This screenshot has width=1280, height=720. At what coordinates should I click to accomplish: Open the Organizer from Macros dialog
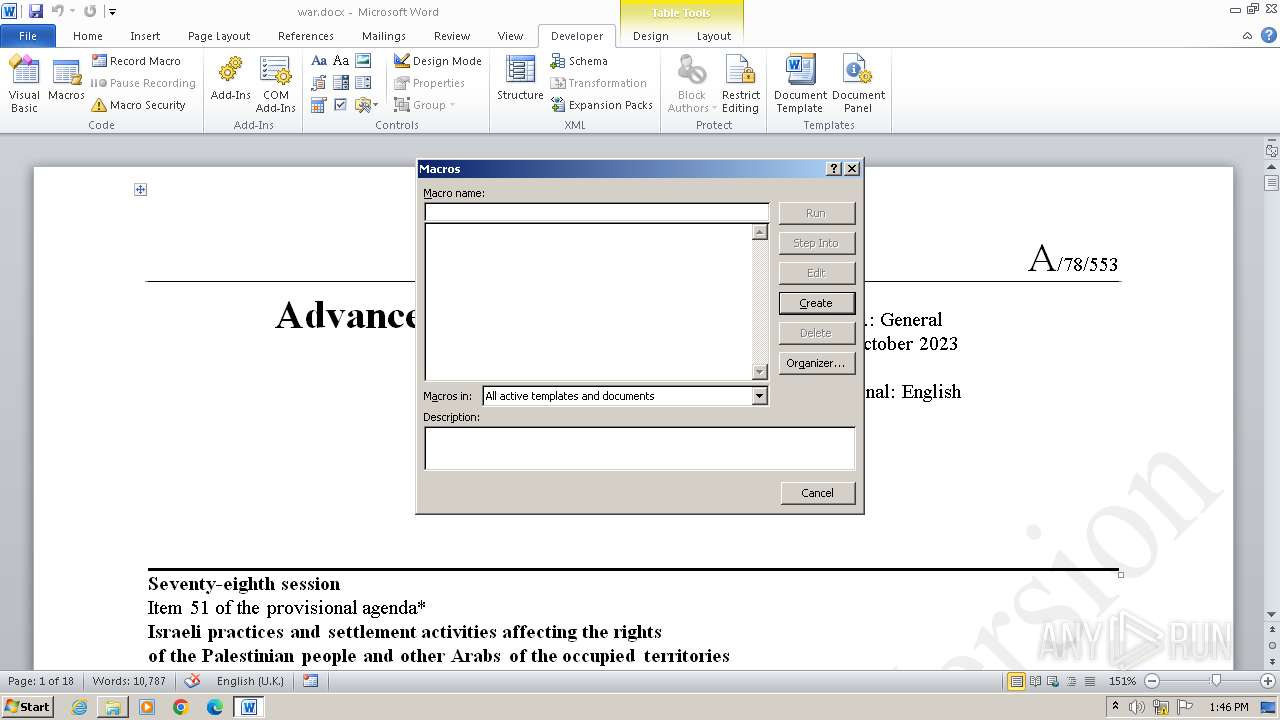[x=816, y=363]
